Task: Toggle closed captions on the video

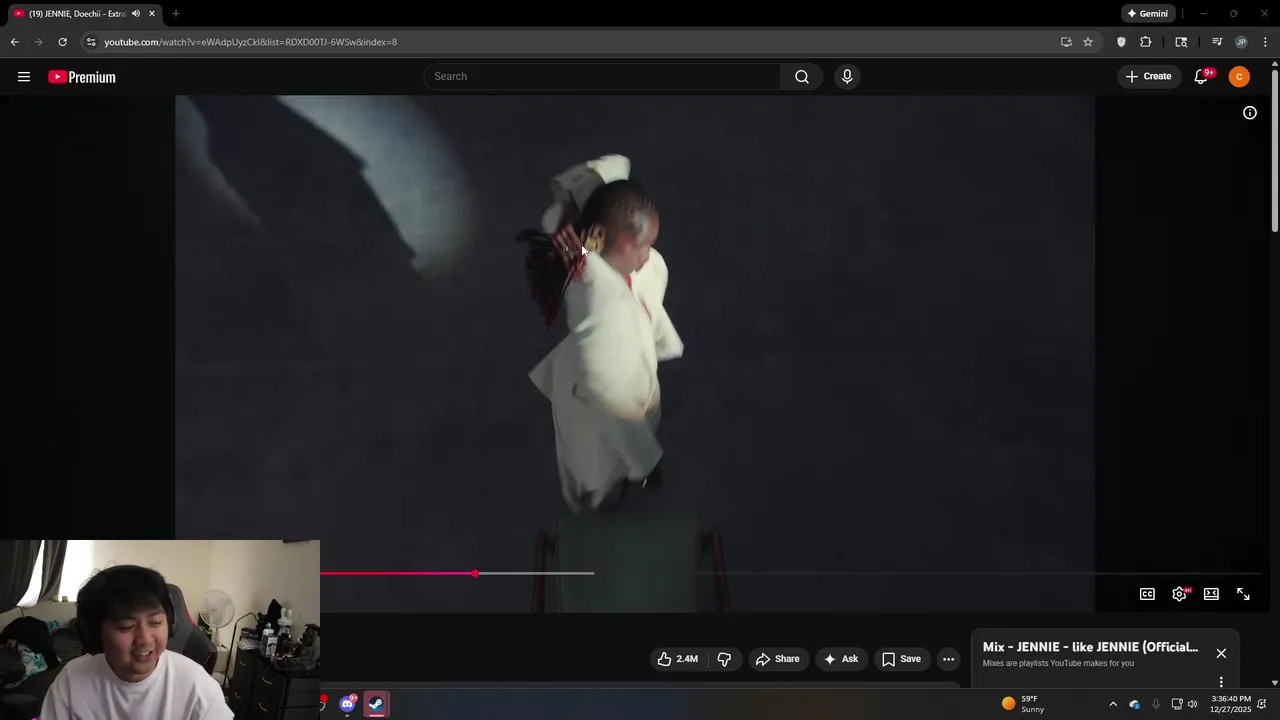Action: tap(1147, 594)
